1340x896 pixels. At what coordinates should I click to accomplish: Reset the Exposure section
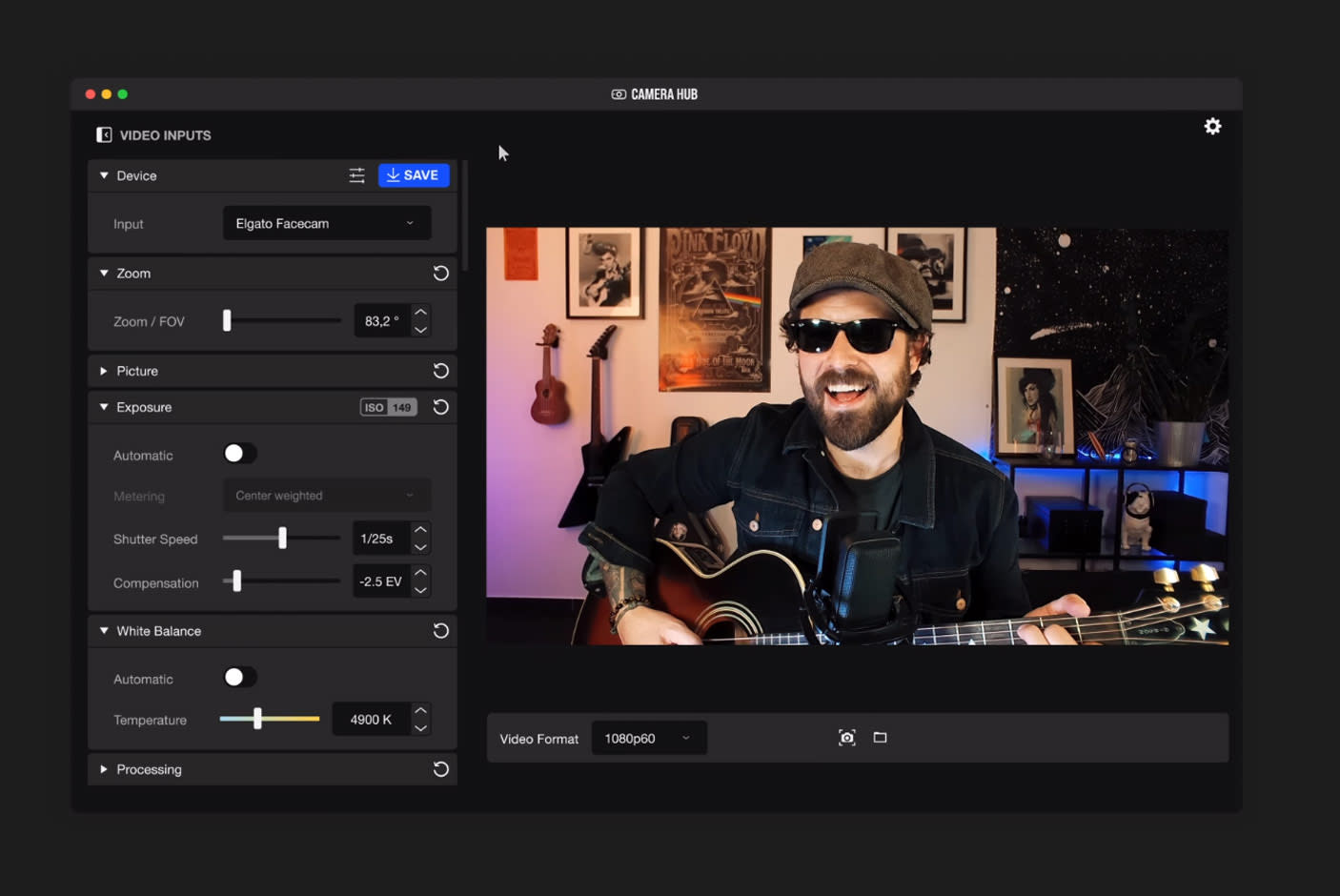tap(440, 407)
